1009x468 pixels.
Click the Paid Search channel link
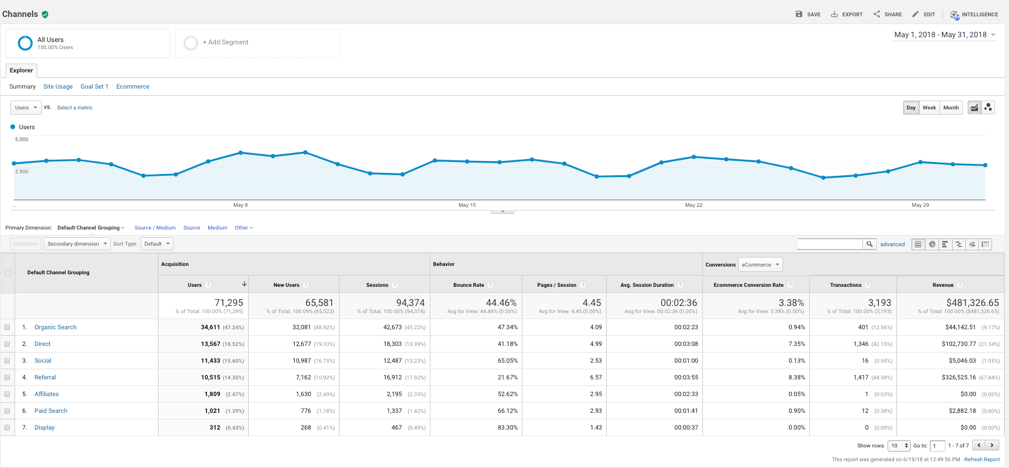pos(51,411)
